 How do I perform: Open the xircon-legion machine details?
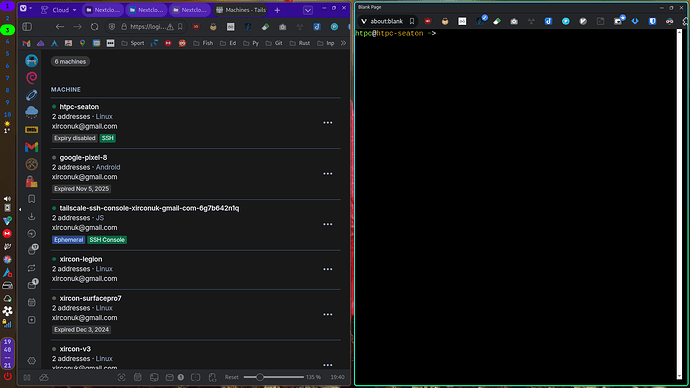pyautogui.click(x=81, y=259)
